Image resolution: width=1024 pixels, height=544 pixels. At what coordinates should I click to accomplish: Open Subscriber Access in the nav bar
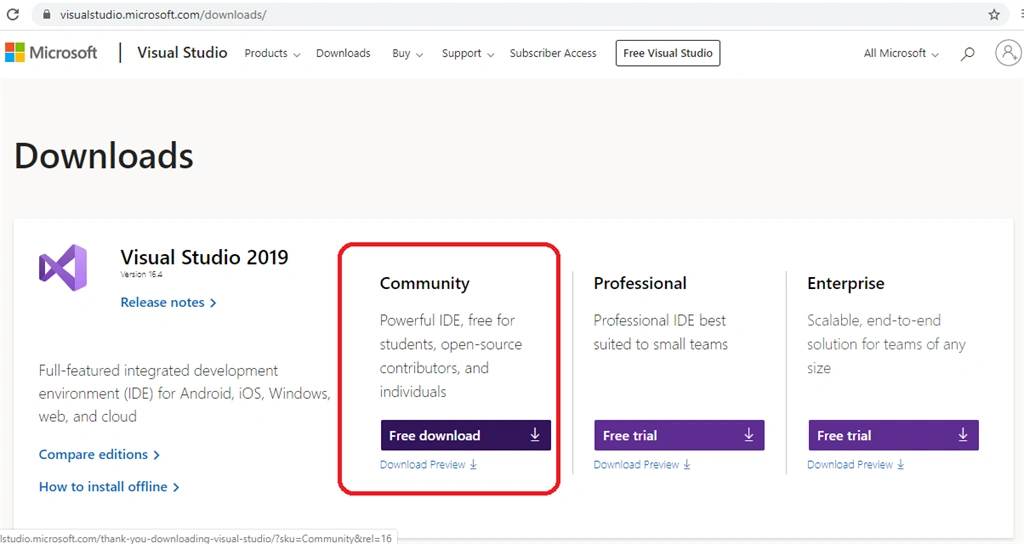point(553,54)
